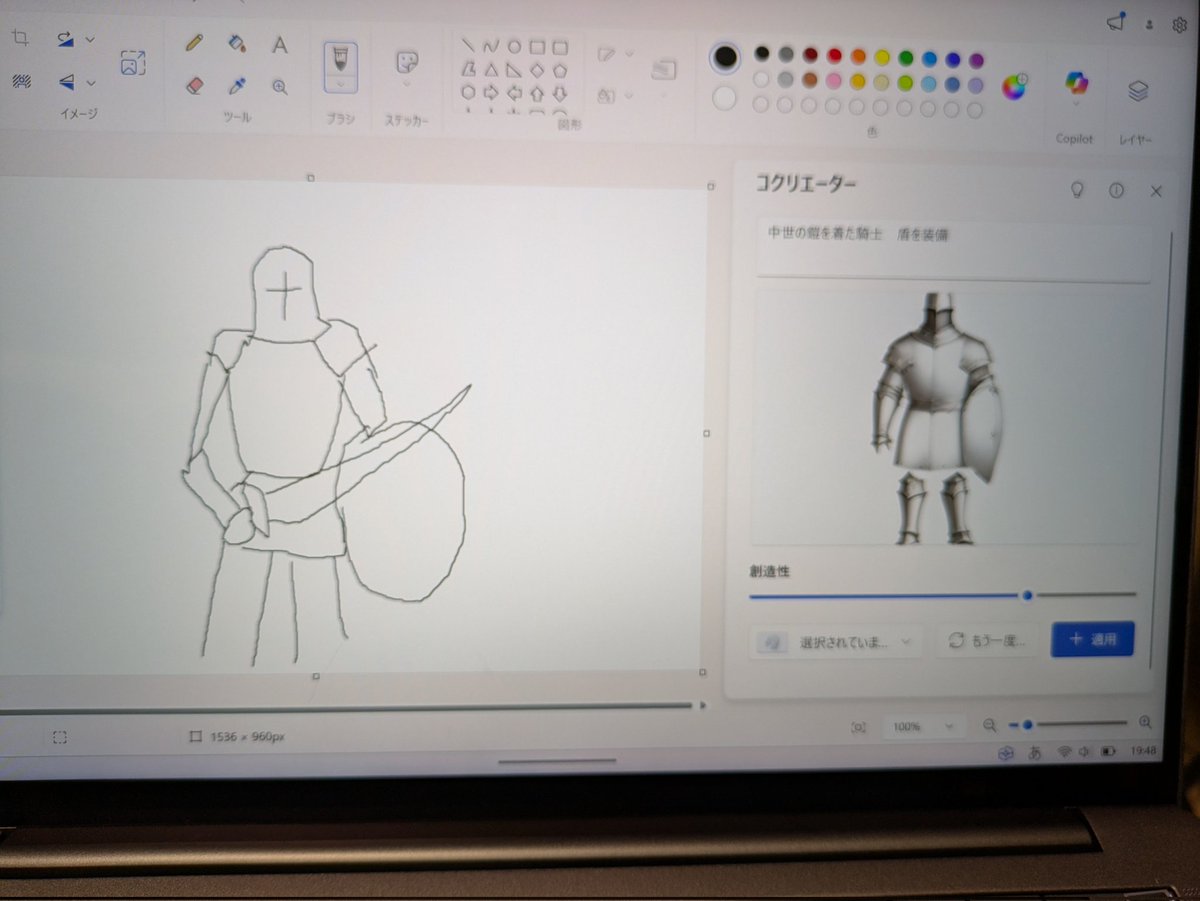Screen dimensions: 1200x901
Task: Pick the orange color swatch
Action: coord(858,57)
